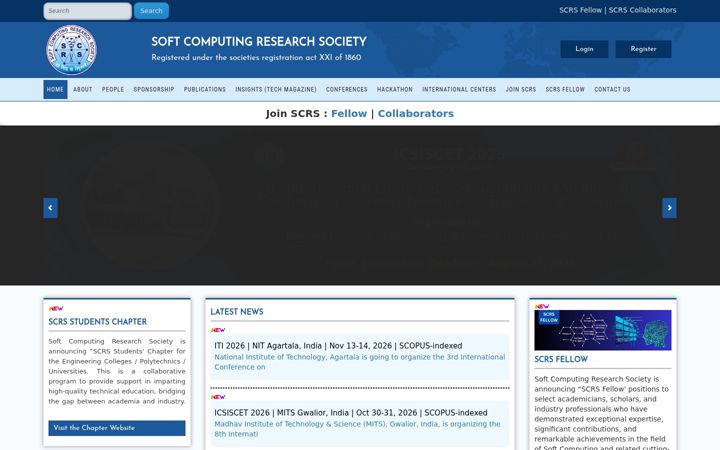Click NEW badge above SCRS Students Chapter

coord(56,308)
